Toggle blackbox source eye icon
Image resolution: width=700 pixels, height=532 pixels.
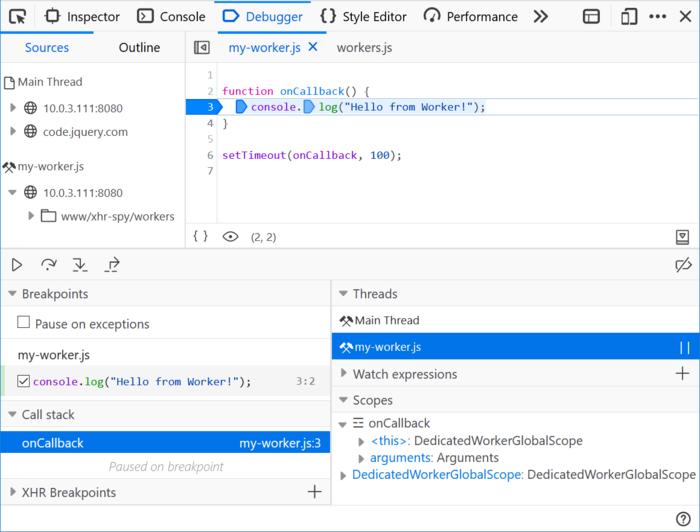pyautogui.click(x=230, y=237)
